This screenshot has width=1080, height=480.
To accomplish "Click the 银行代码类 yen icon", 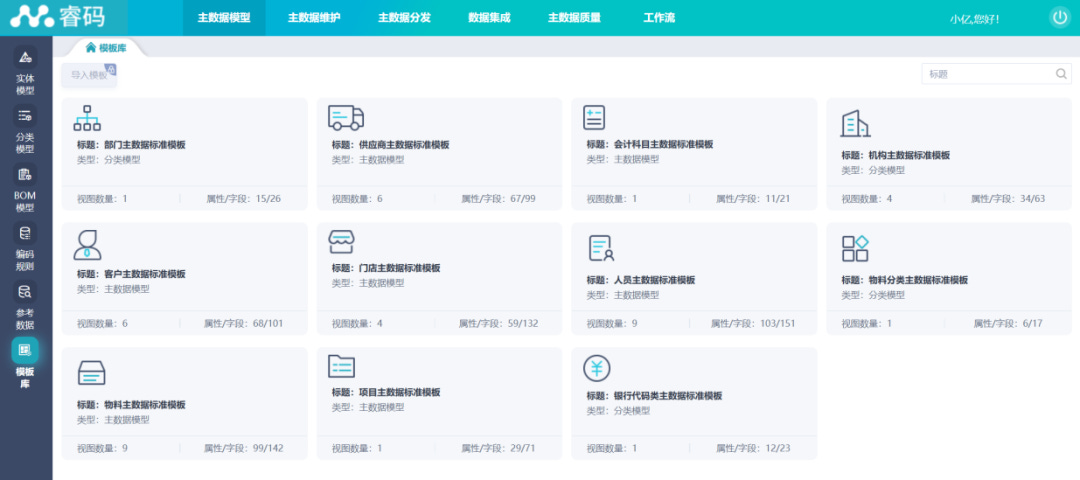I will click(x=596, y=368).
